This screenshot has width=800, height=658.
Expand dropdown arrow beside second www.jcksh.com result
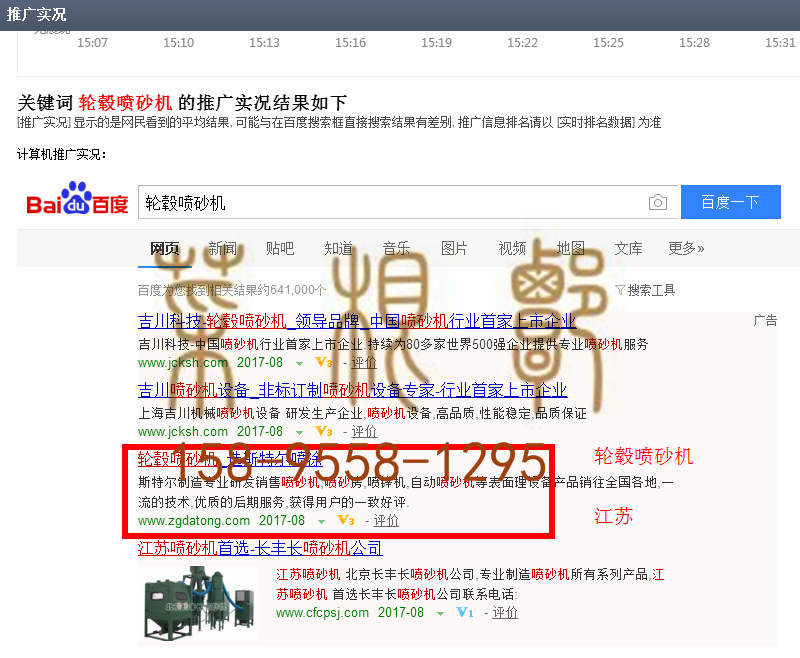coord(299,433)
